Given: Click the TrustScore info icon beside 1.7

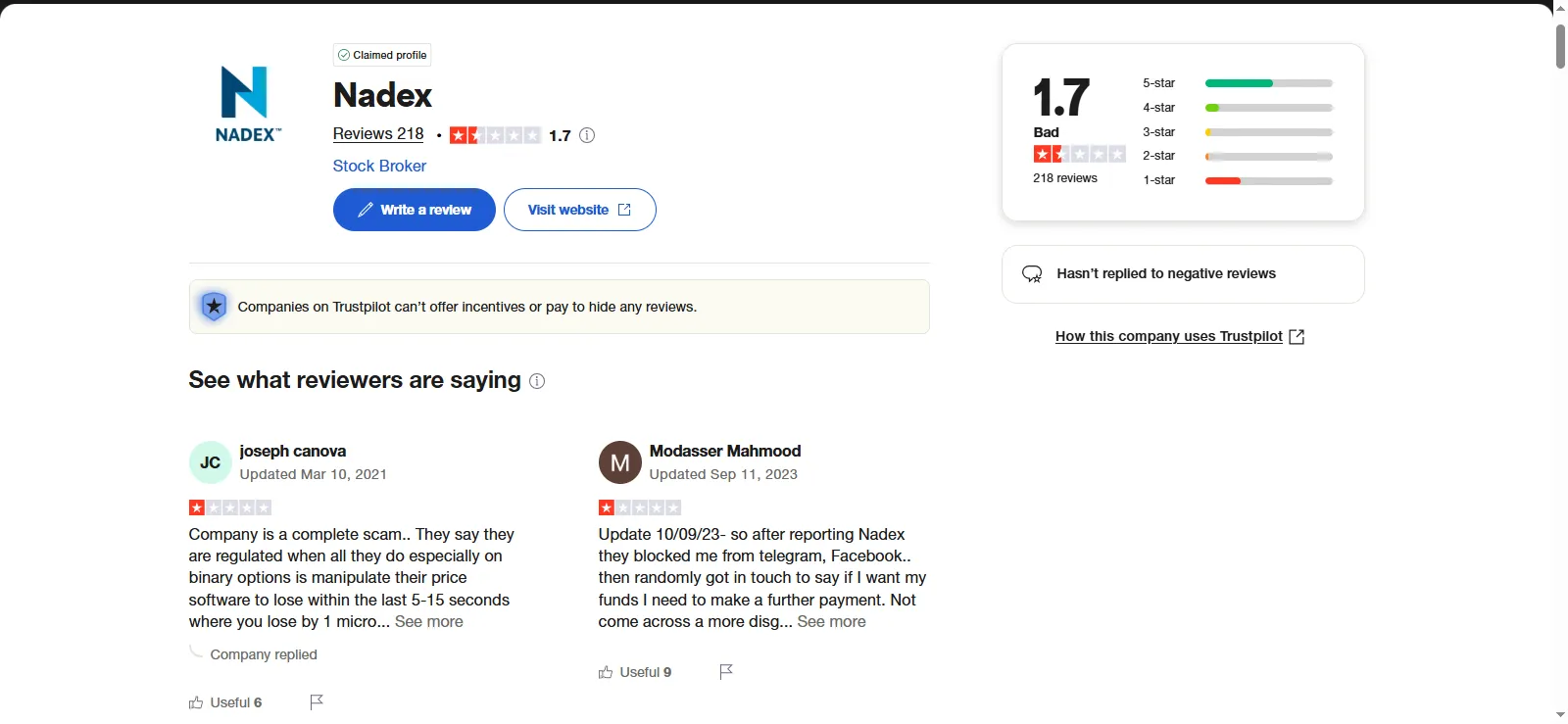Looking at the screenshot, I should [587, 135].
